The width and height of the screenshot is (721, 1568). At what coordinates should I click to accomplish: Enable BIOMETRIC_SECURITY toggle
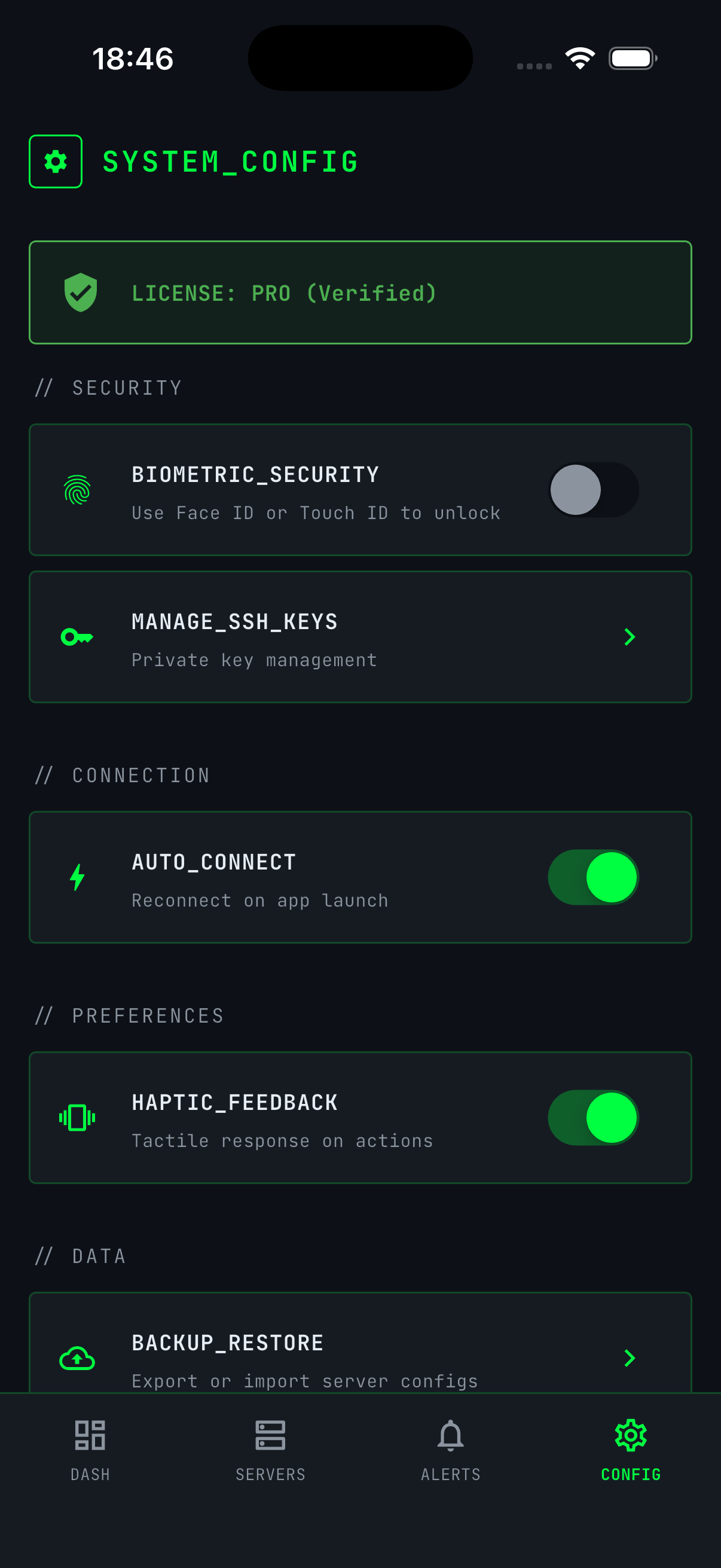[x=593, y=490]
